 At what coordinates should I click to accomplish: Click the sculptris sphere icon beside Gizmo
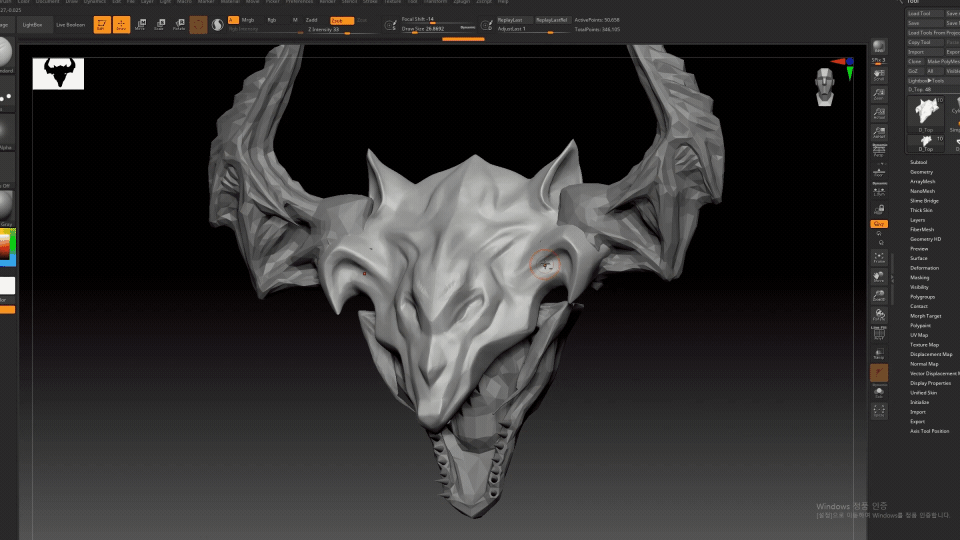217,25
